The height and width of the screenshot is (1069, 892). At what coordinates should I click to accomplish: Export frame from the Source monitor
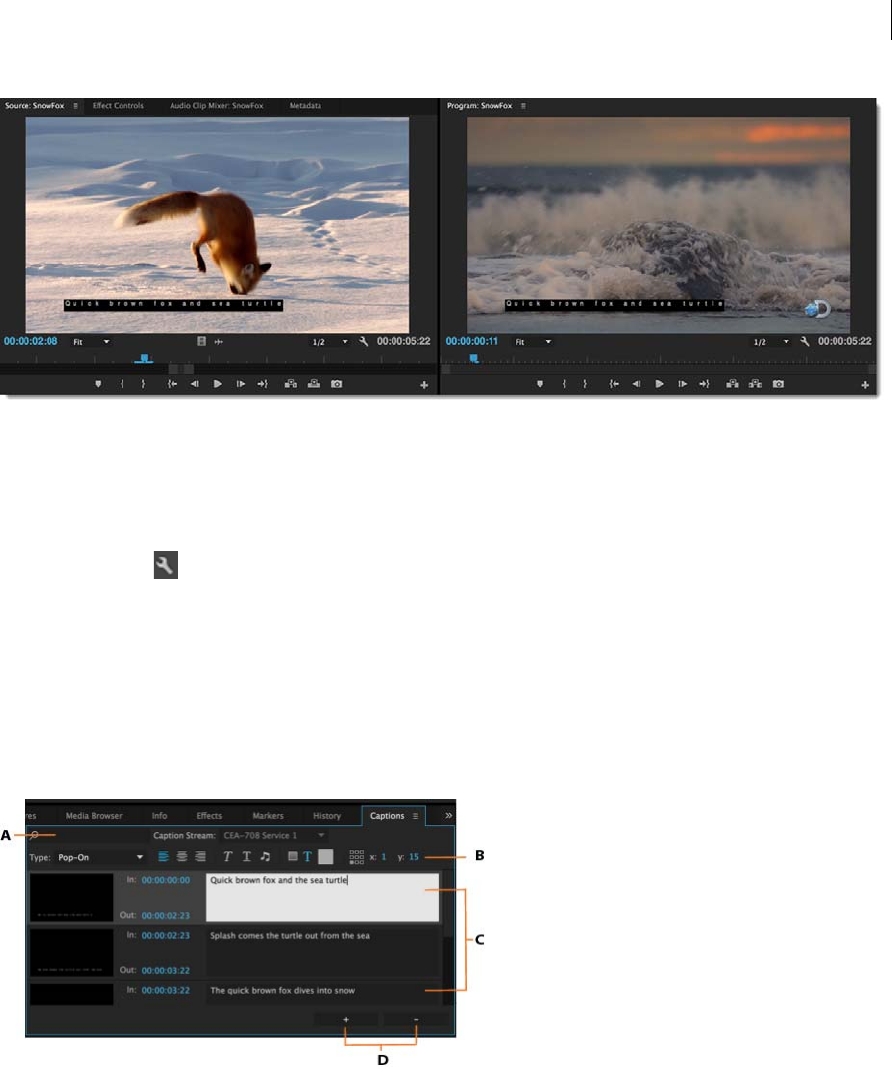coord(337,384)
